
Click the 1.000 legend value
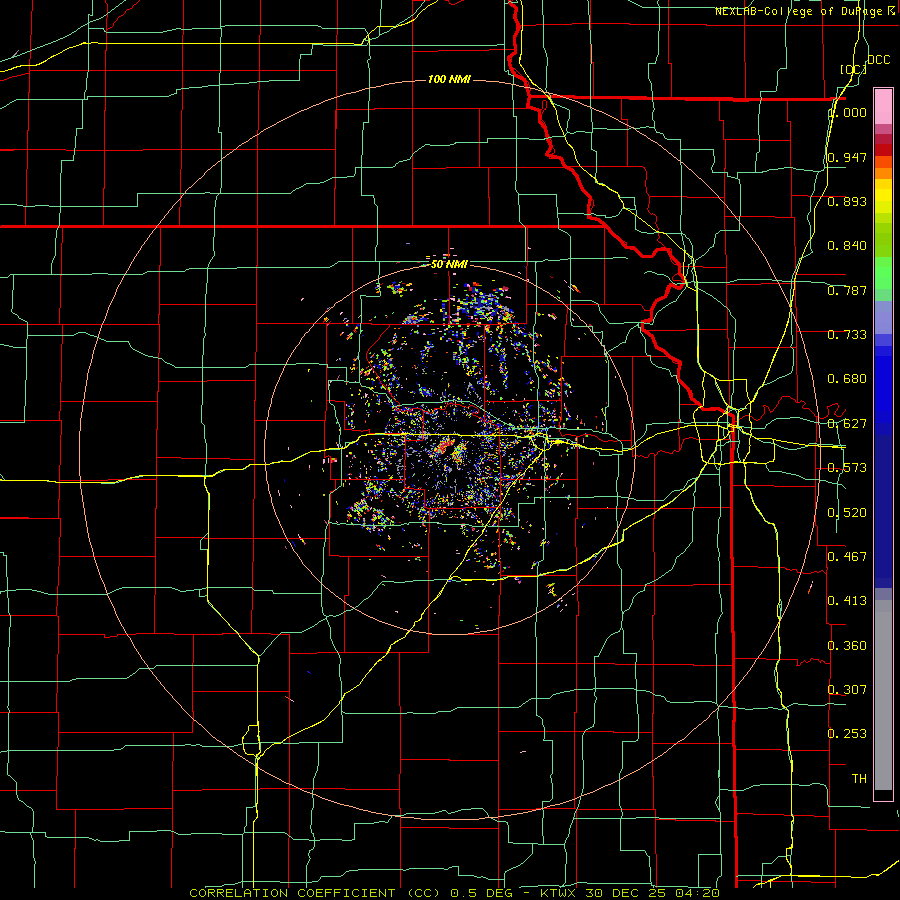coord(847,112)
